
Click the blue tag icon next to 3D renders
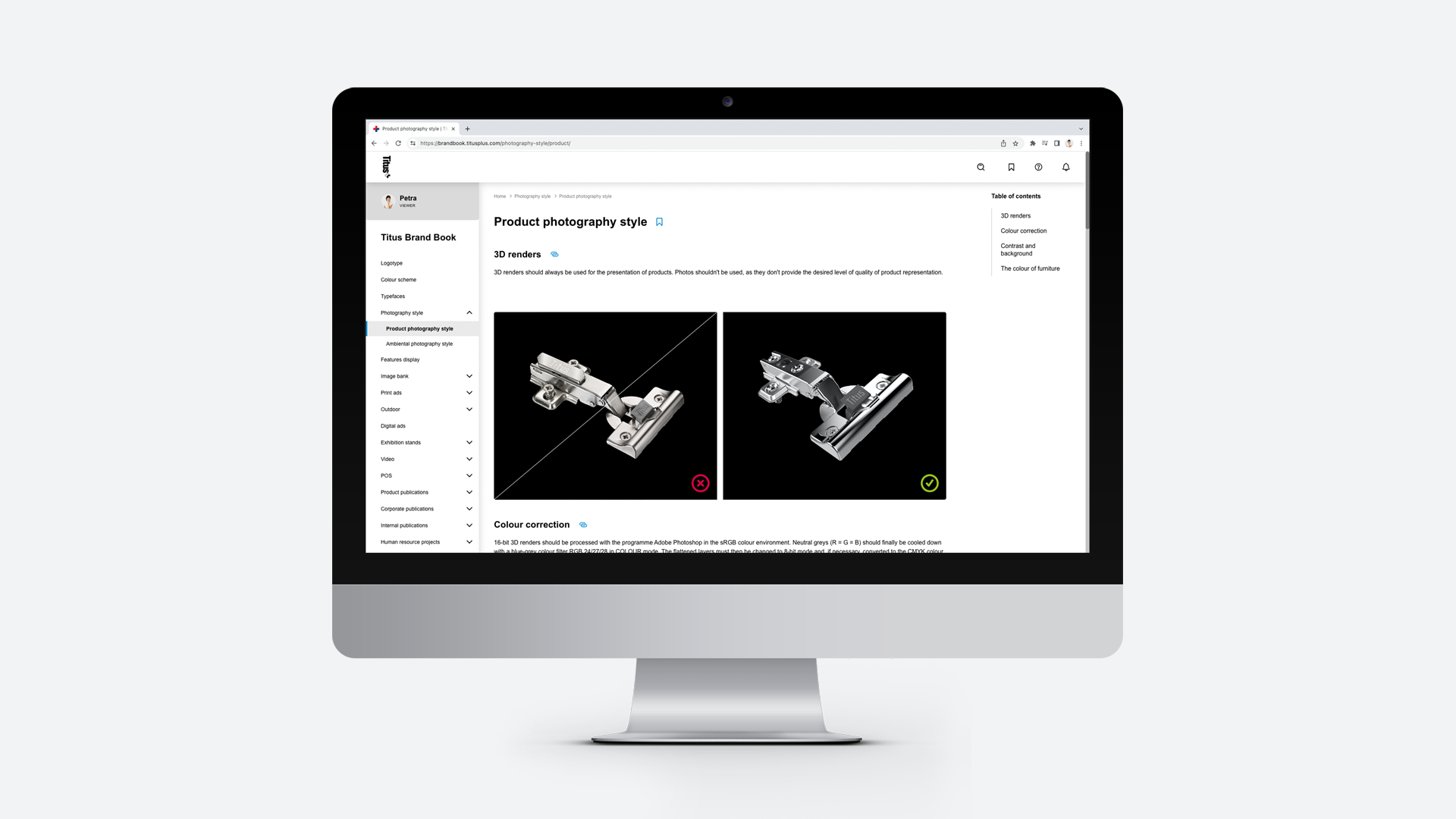(555, 254)
